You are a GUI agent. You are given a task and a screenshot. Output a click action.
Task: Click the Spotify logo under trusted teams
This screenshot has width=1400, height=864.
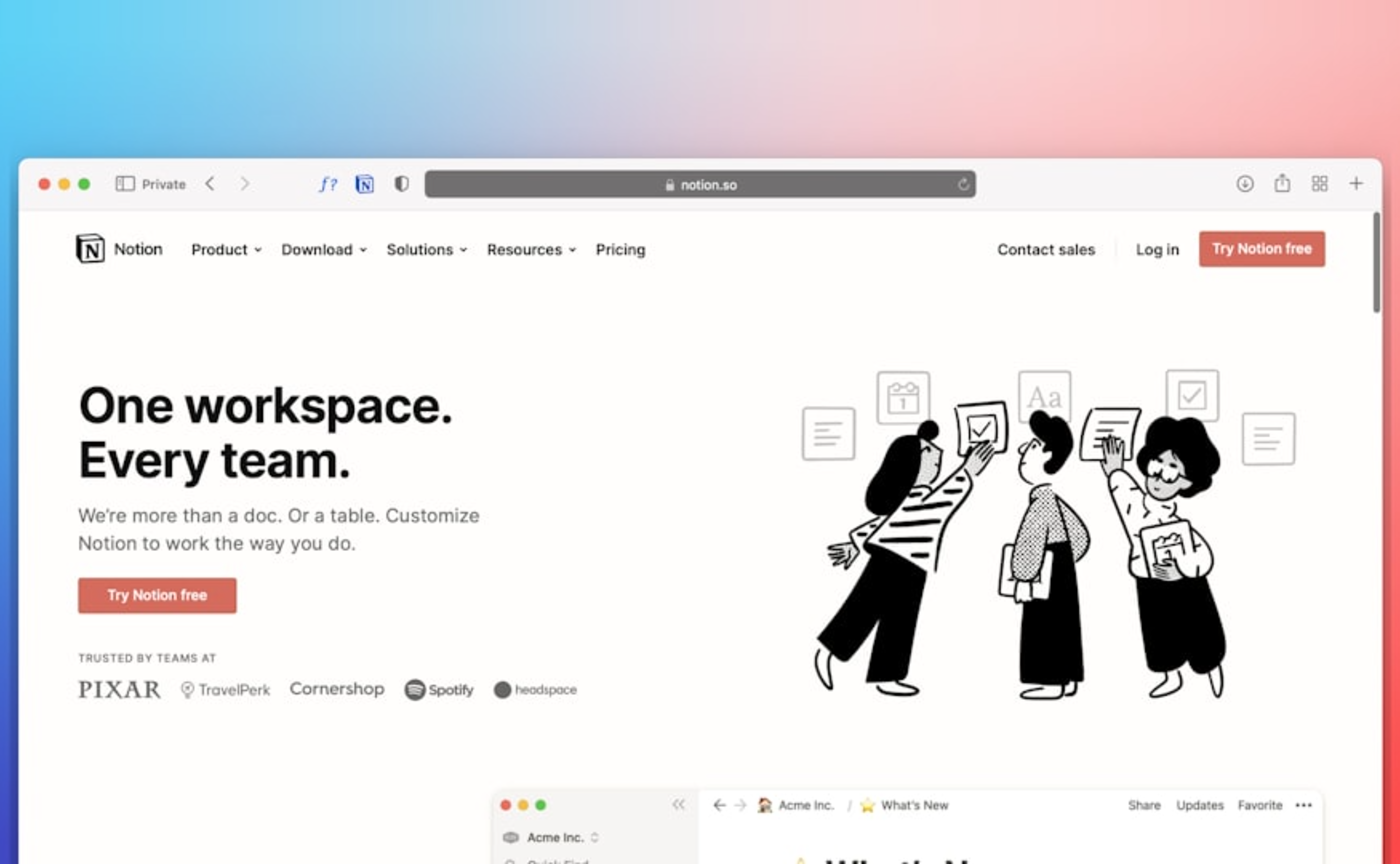tap(439, 690)
